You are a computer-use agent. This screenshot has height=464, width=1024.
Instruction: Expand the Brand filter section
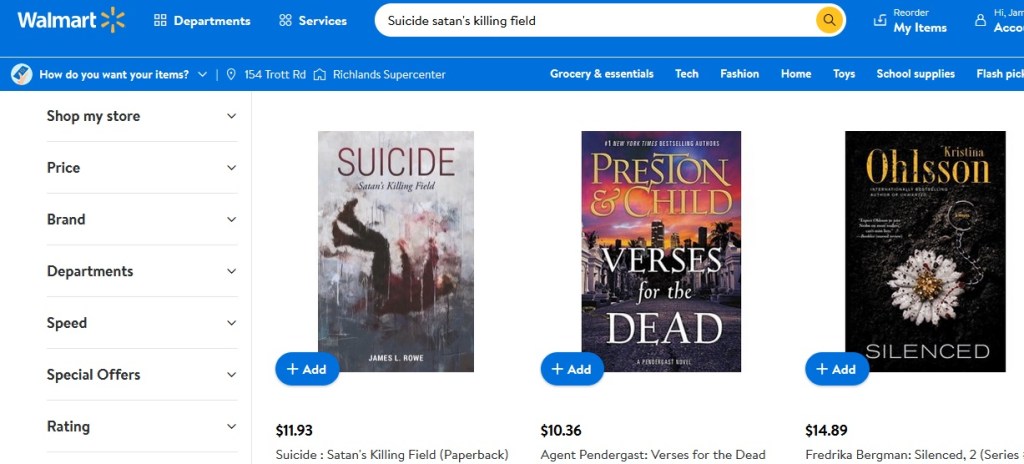pyautogui.click(x=141, y=220)
